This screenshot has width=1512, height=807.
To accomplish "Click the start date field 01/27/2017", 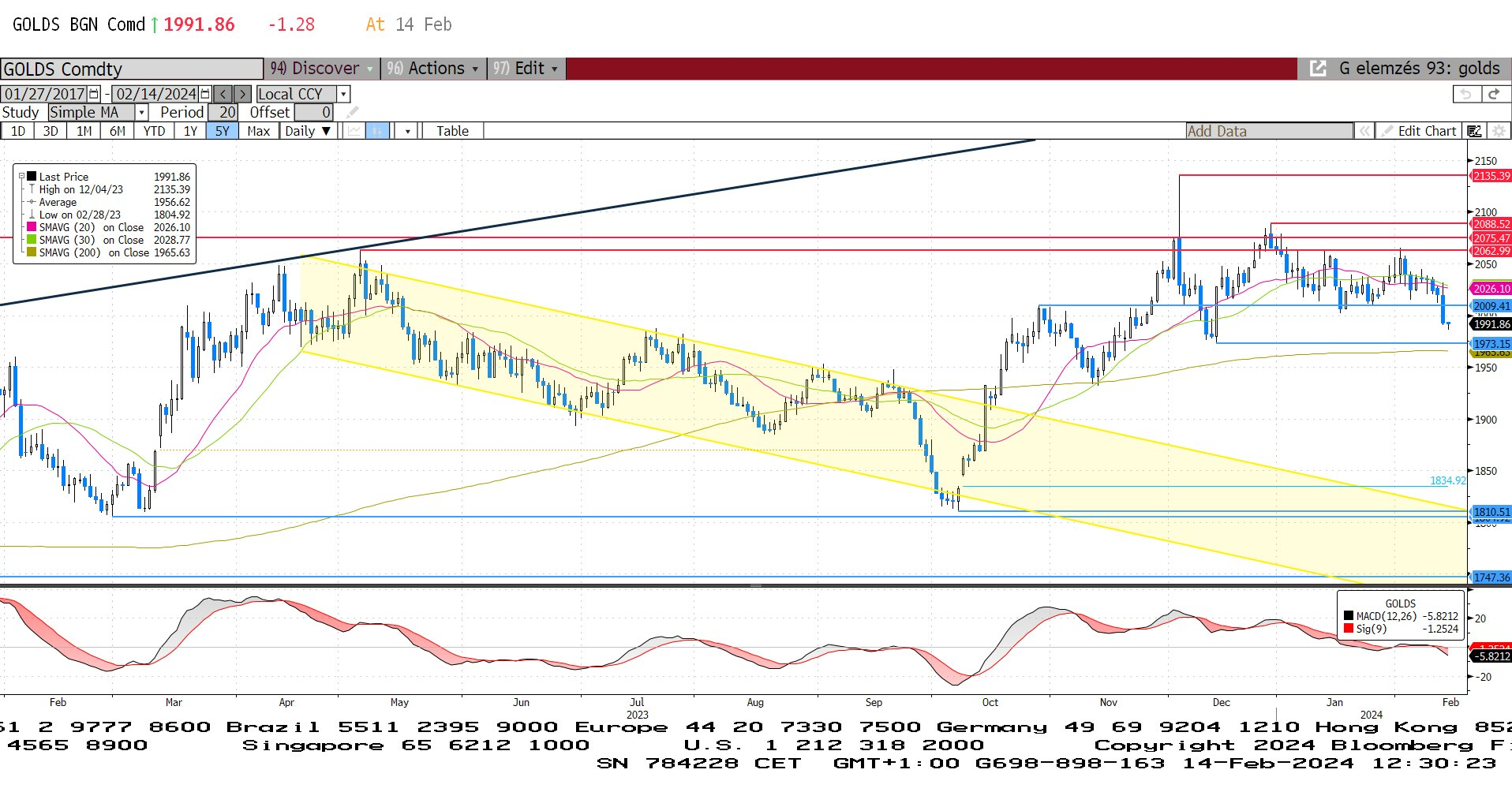I will (45, 94).
